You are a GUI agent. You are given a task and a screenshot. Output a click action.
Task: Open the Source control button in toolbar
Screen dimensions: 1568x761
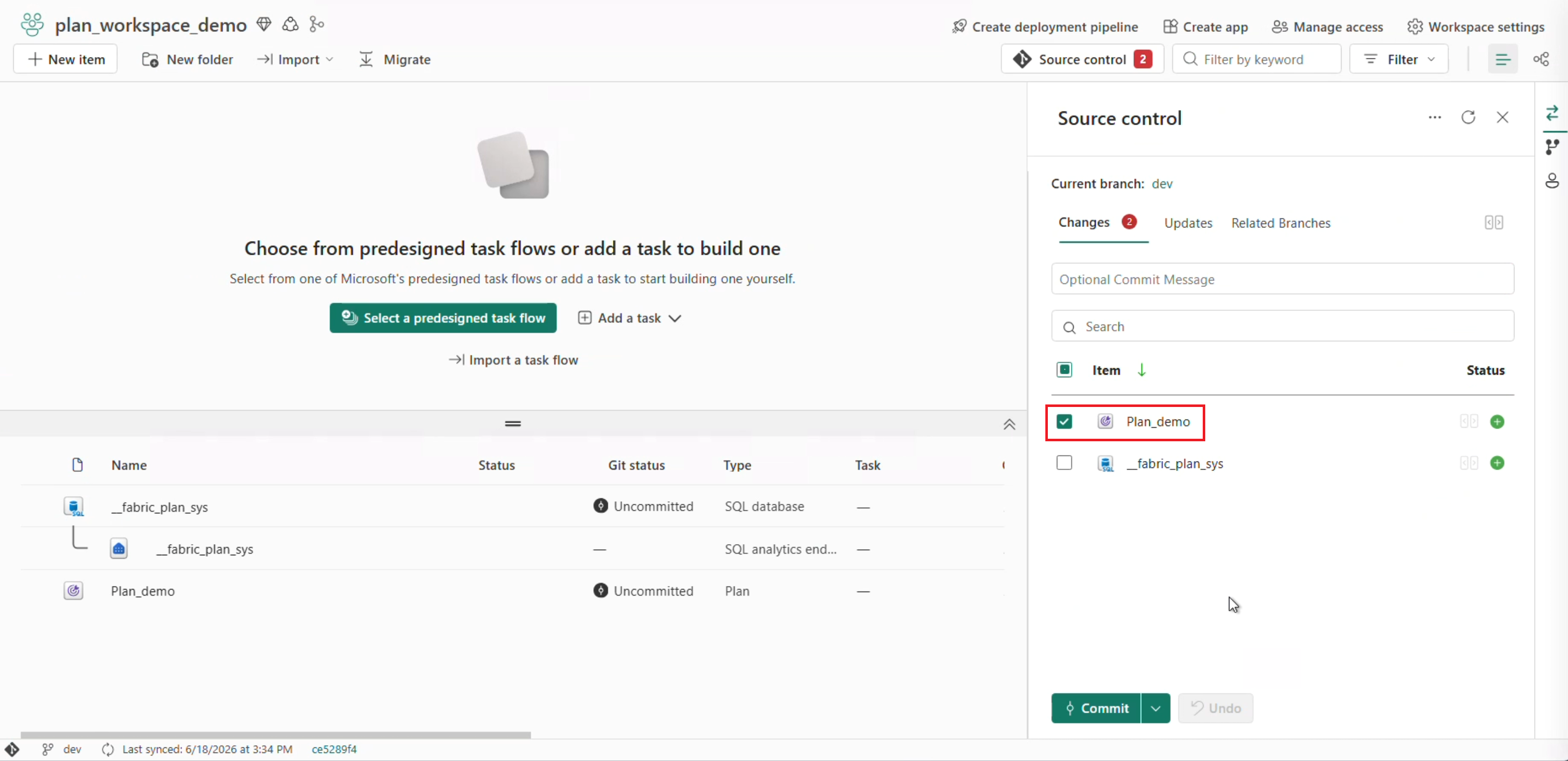[1082, 59]
